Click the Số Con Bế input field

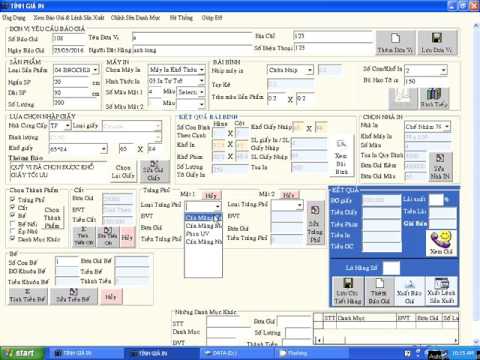[68, 262]
